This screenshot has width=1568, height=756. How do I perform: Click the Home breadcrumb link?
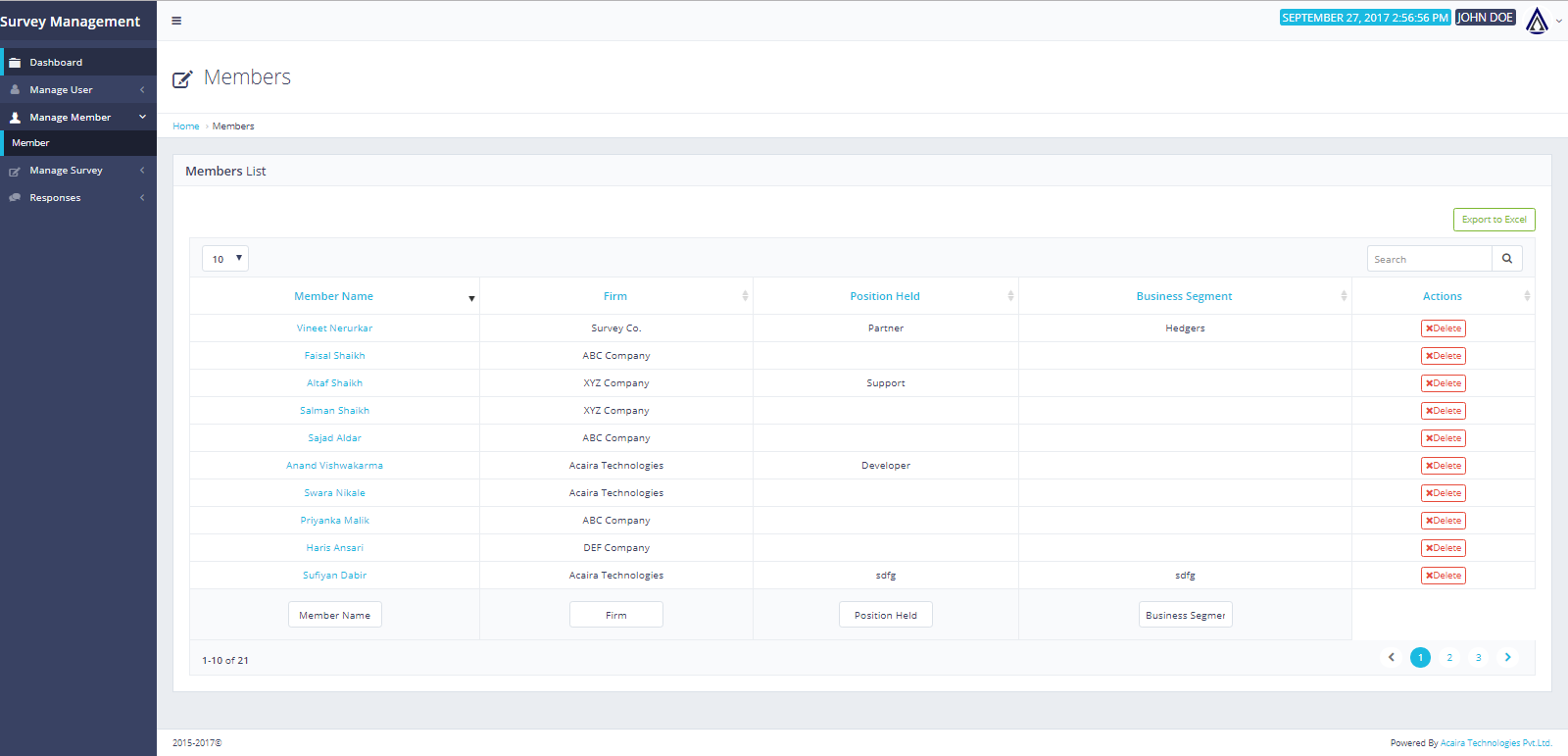185,126
